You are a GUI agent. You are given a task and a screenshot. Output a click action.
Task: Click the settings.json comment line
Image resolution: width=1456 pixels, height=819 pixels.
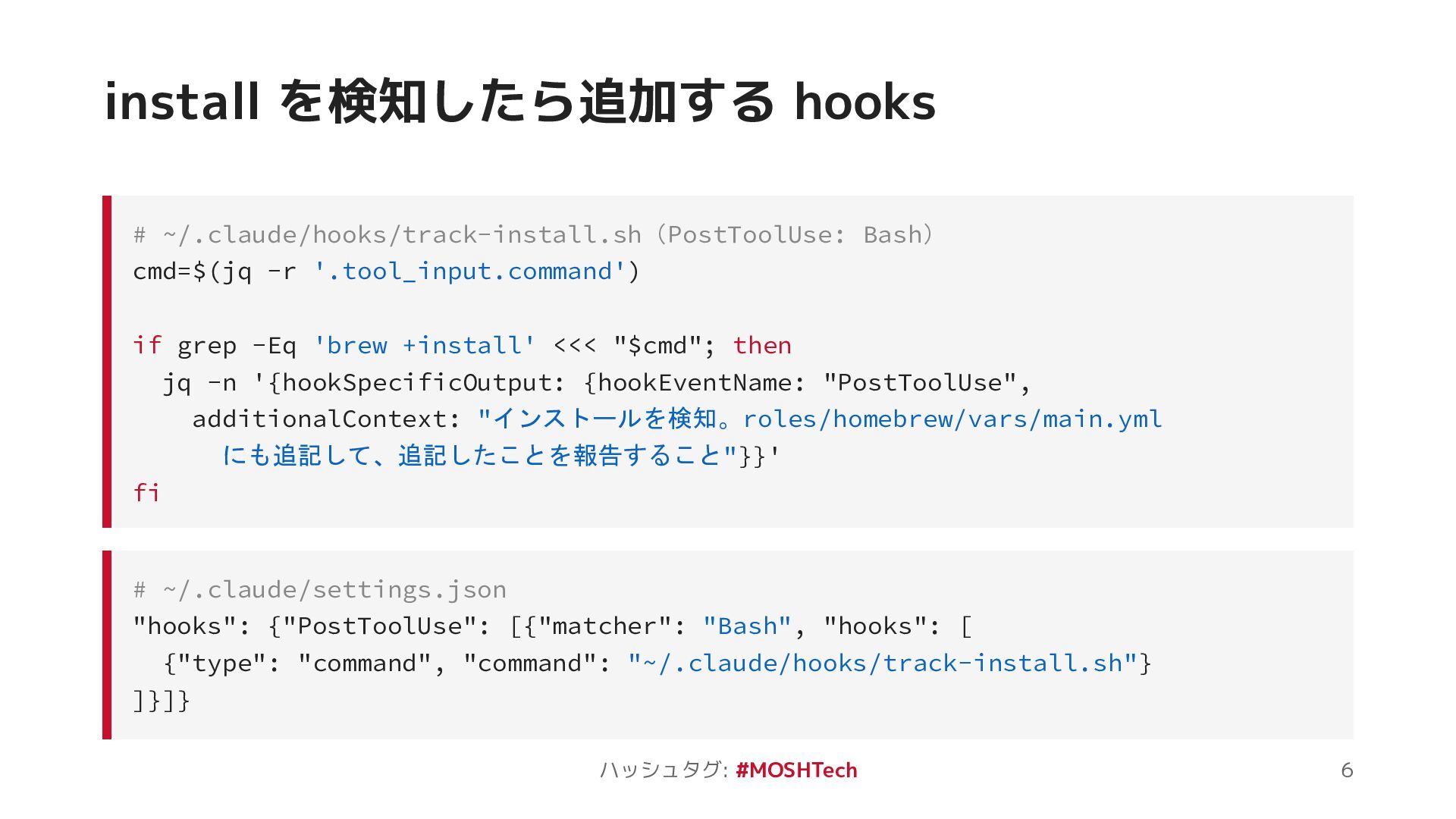pyautogui.click(x=320, y=589)
